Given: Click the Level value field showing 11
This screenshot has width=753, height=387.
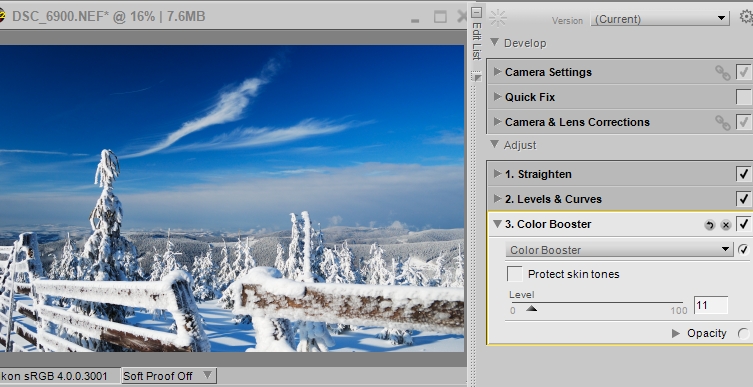Looking at the screenshot, I should tap(711, 305).
